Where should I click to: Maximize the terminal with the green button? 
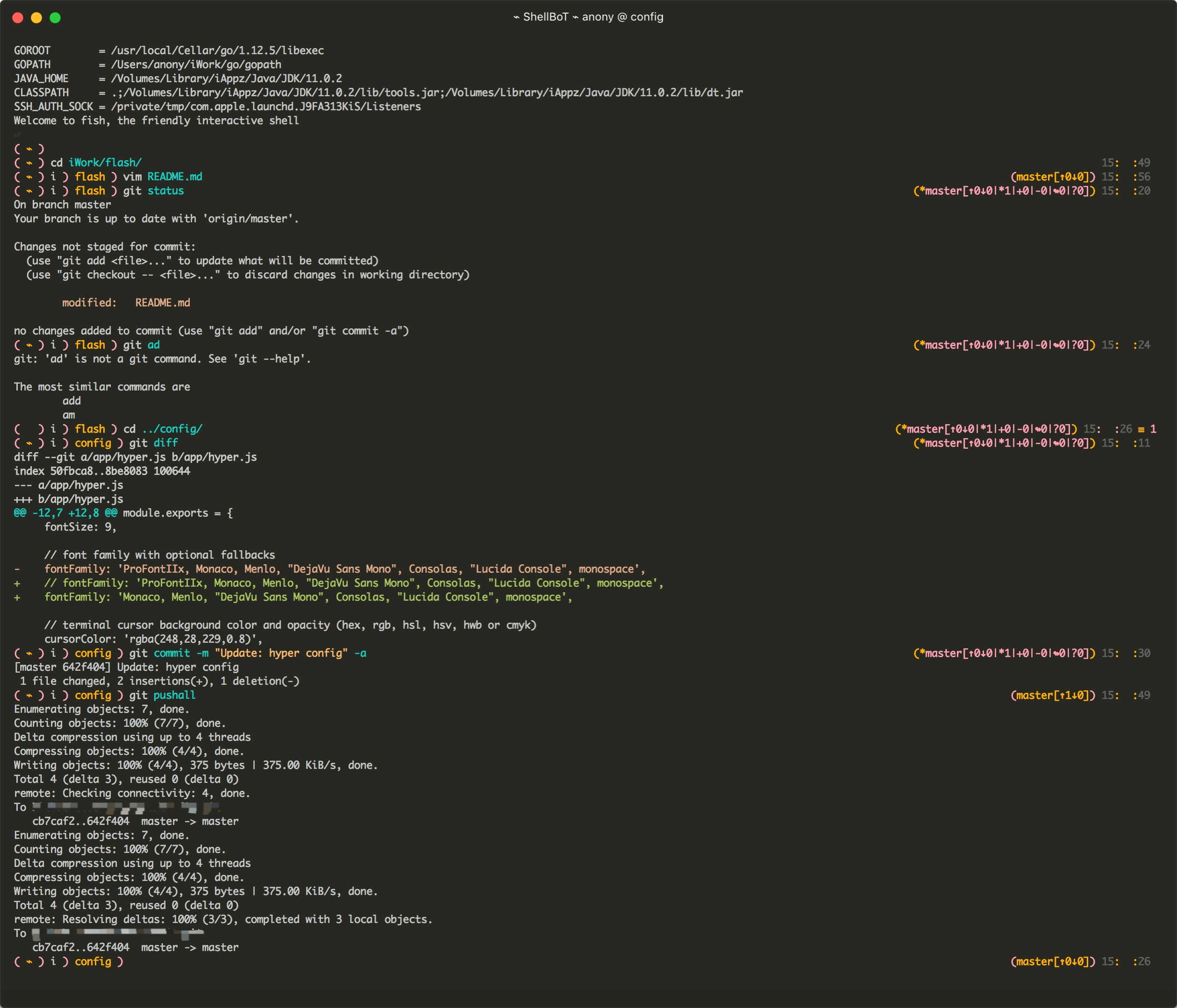[55, 18]
